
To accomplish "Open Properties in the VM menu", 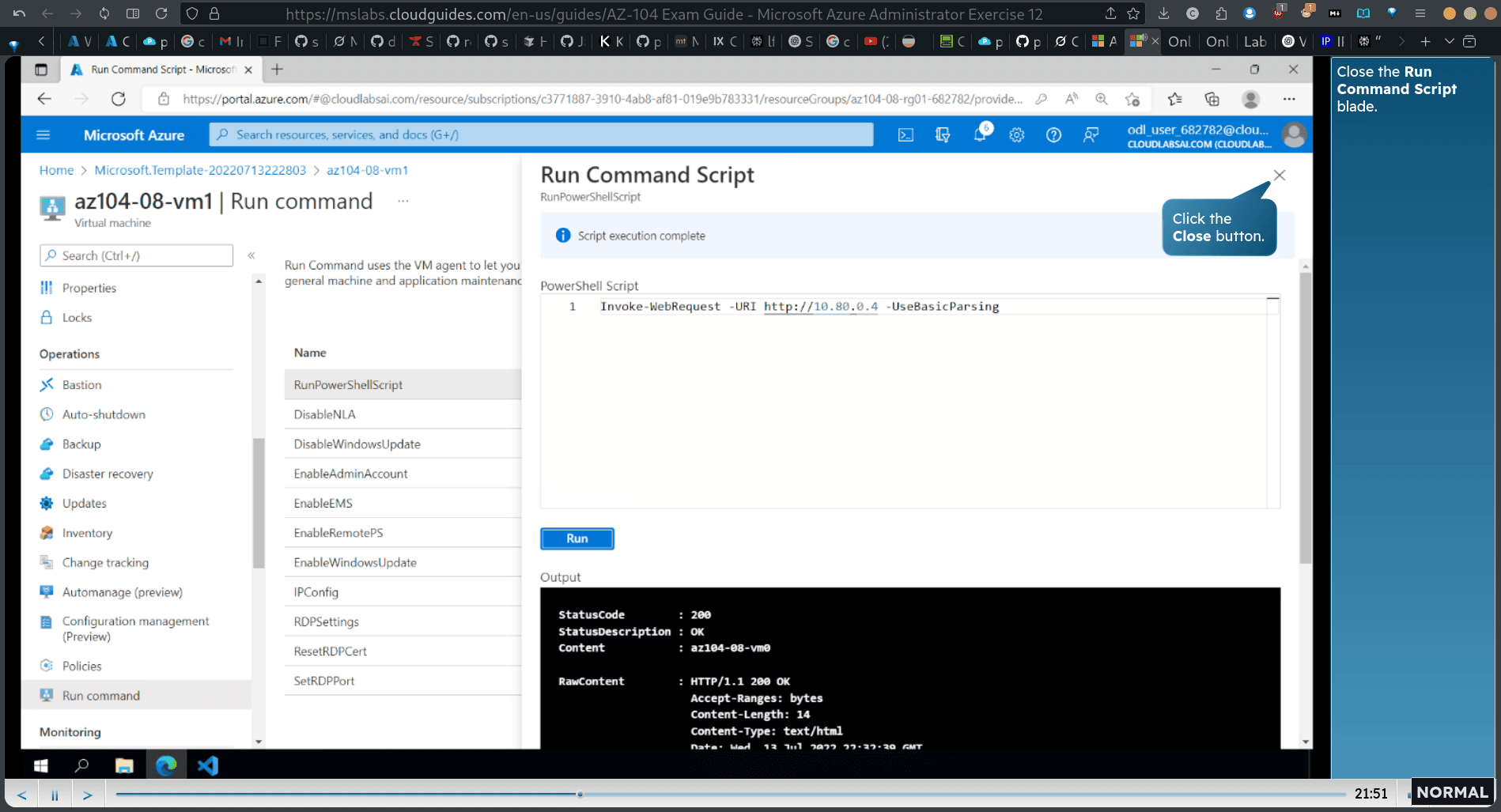I will click(x=89, y=288).
